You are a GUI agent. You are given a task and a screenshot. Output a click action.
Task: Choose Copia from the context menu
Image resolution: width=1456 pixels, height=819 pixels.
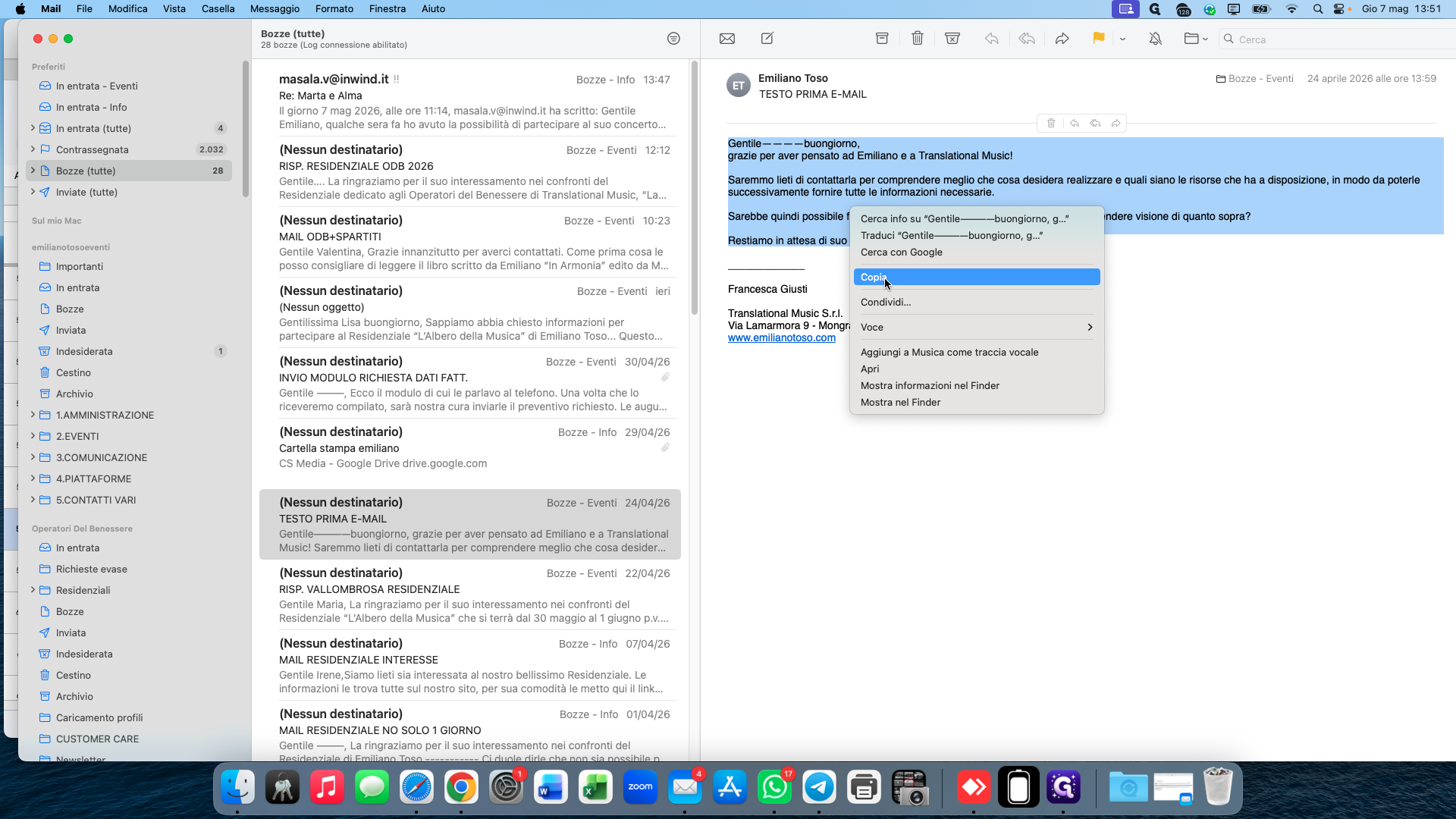pyautogui.click(x=977, y=277)
